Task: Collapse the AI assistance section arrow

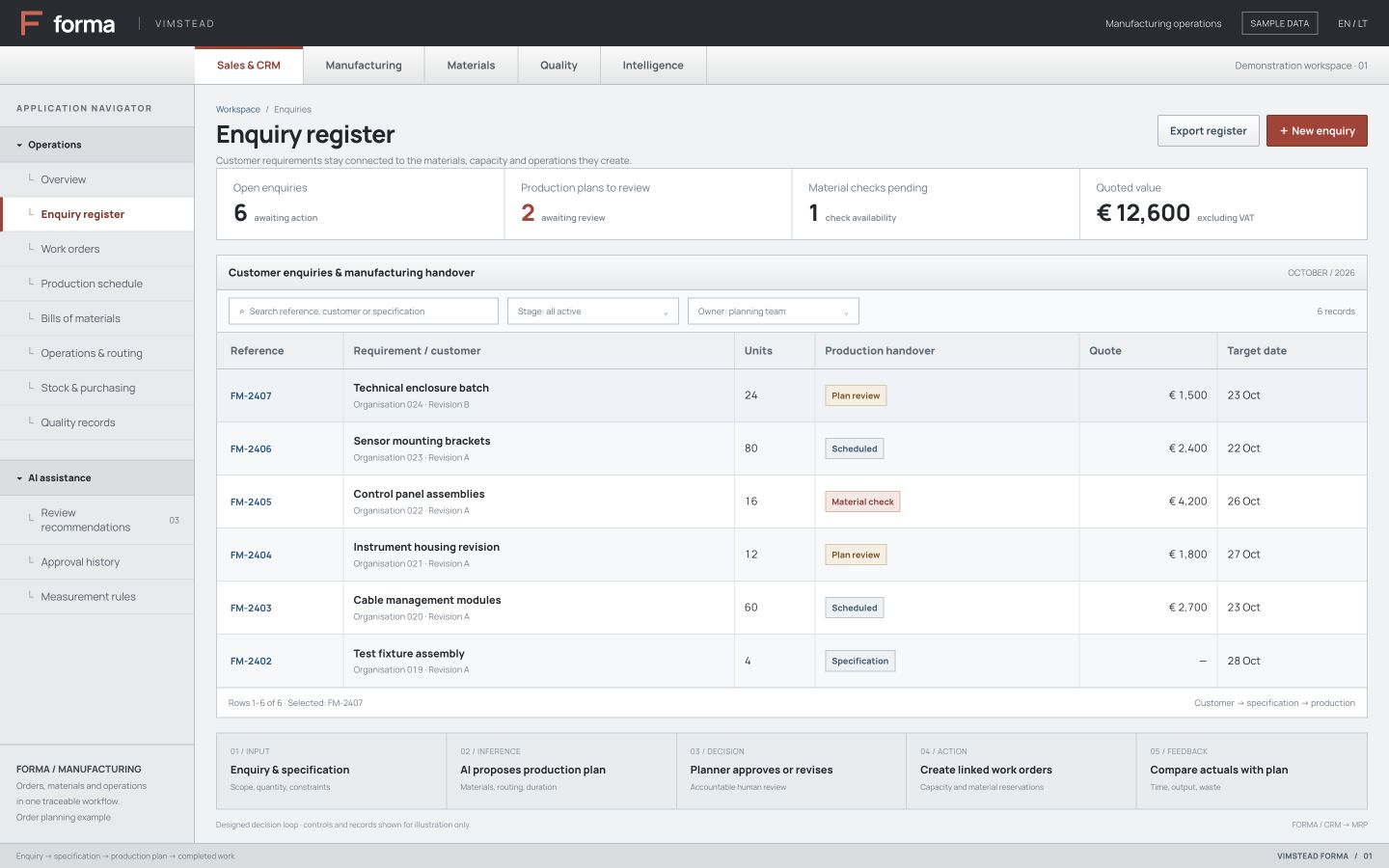Action: 19,478
